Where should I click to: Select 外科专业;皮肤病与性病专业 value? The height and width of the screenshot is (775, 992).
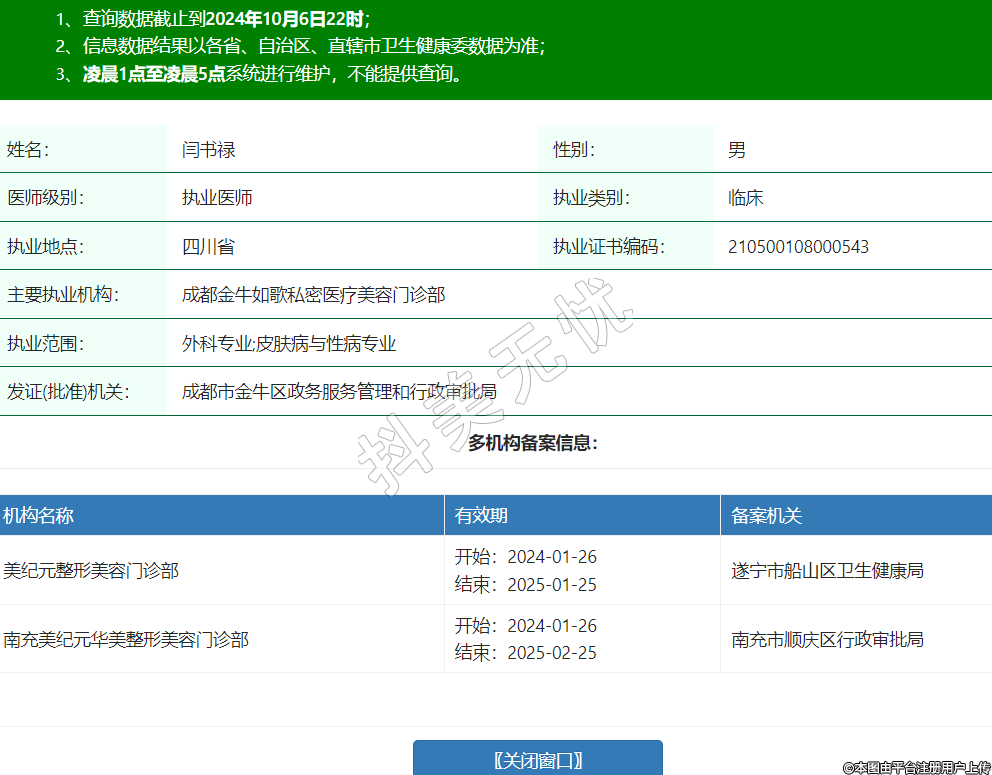[289, 344]
